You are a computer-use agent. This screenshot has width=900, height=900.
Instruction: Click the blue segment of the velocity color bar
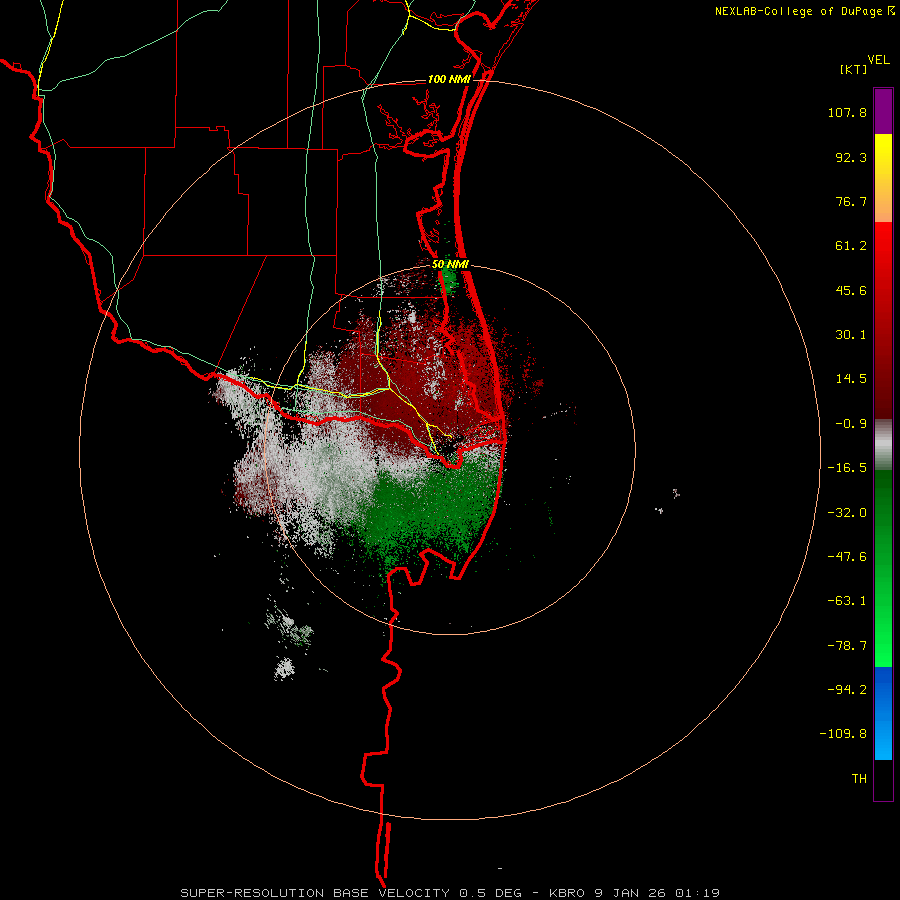click(883, 713)
